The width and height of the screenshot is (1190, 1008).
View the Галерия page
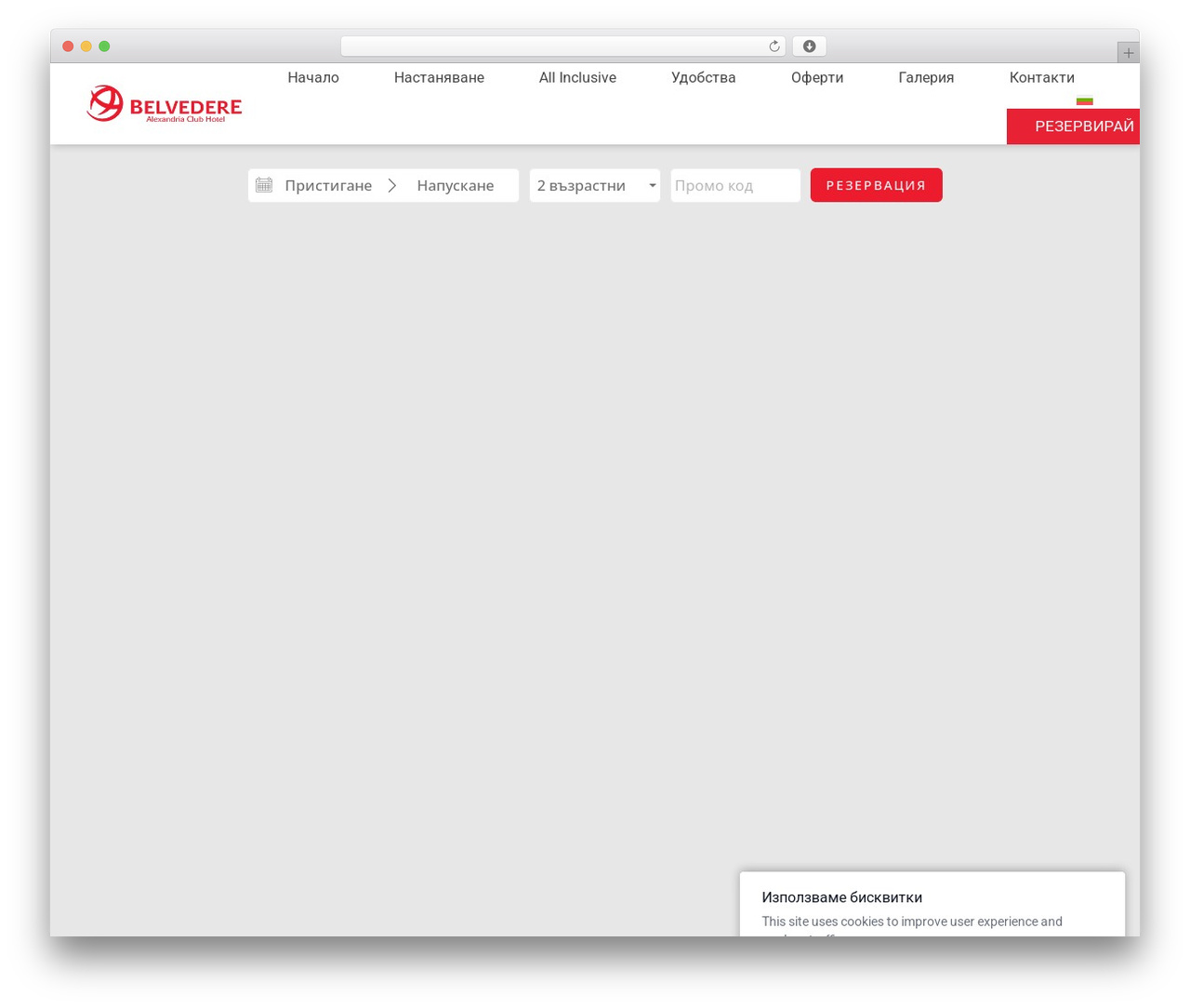(x=926, y=78)
